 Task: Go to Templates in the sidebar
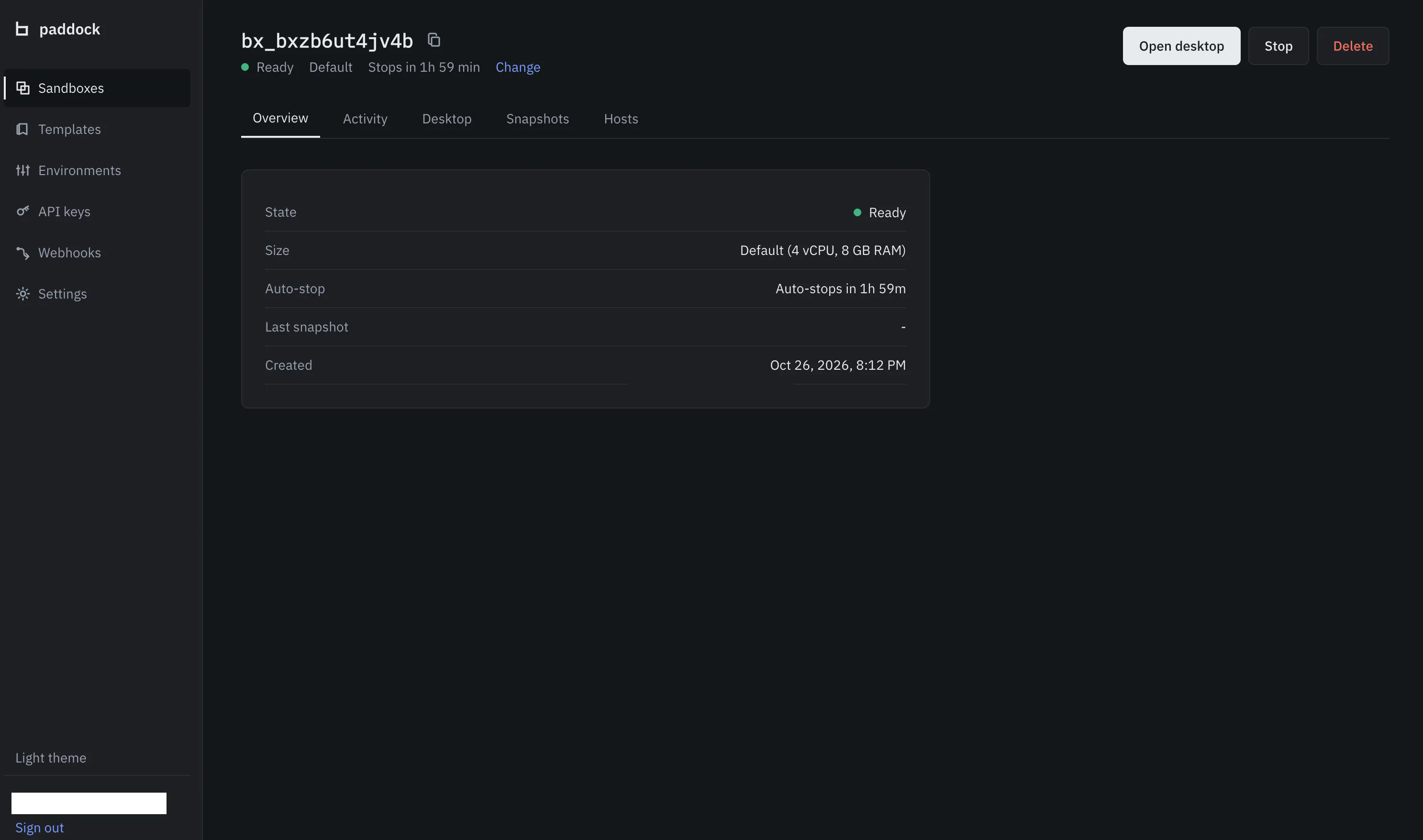tap(97, 129)
